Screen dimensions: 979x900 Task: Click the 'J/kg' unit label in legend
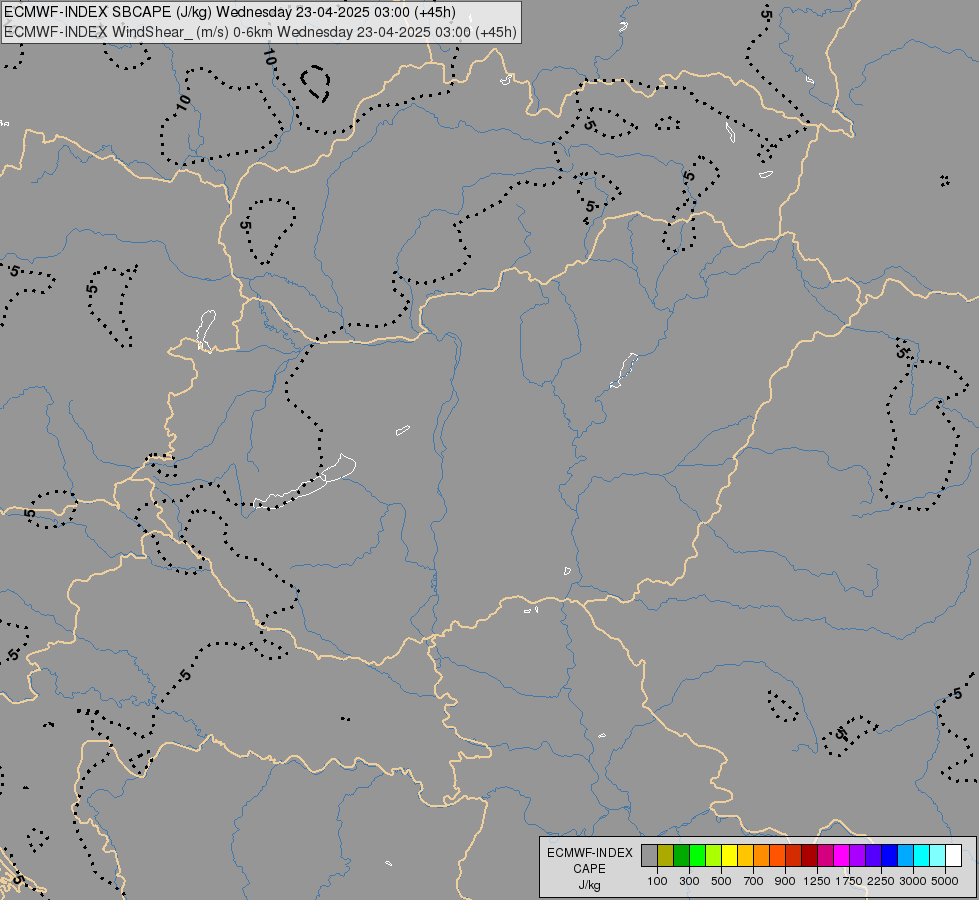point(589,885)
